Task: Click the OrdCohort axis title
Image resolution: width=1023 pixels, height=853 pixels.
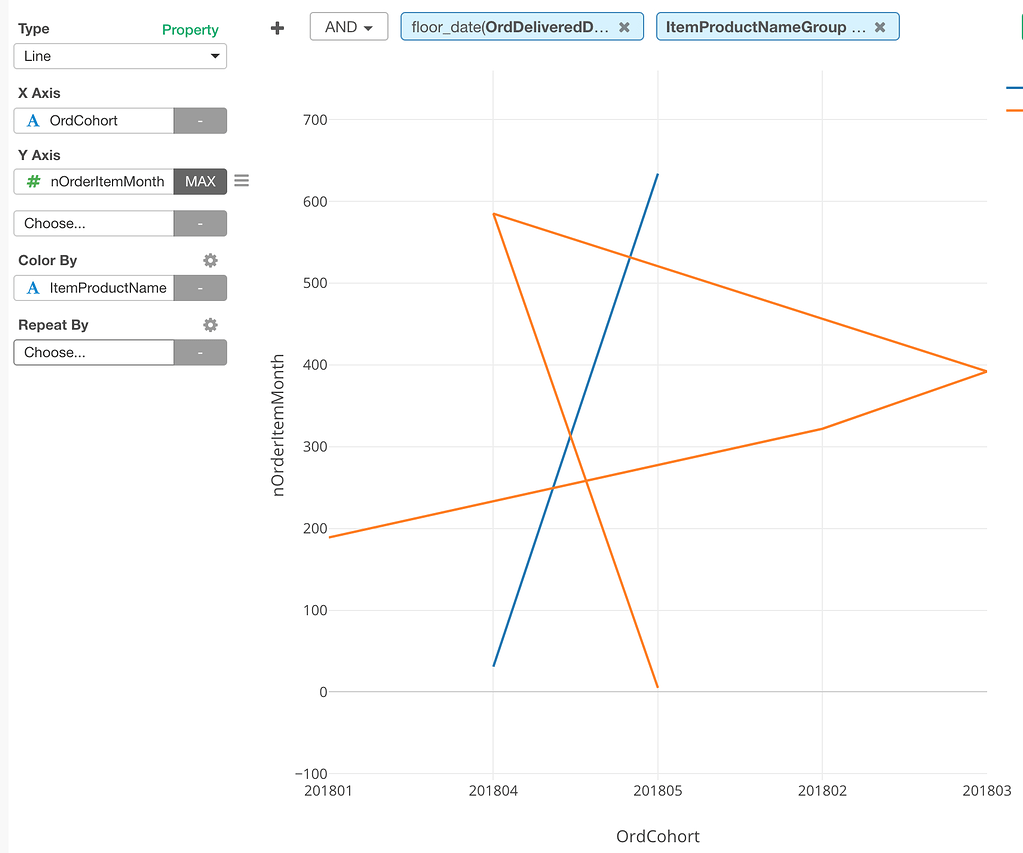Action: pyautogui.click(x=658, y=836)
